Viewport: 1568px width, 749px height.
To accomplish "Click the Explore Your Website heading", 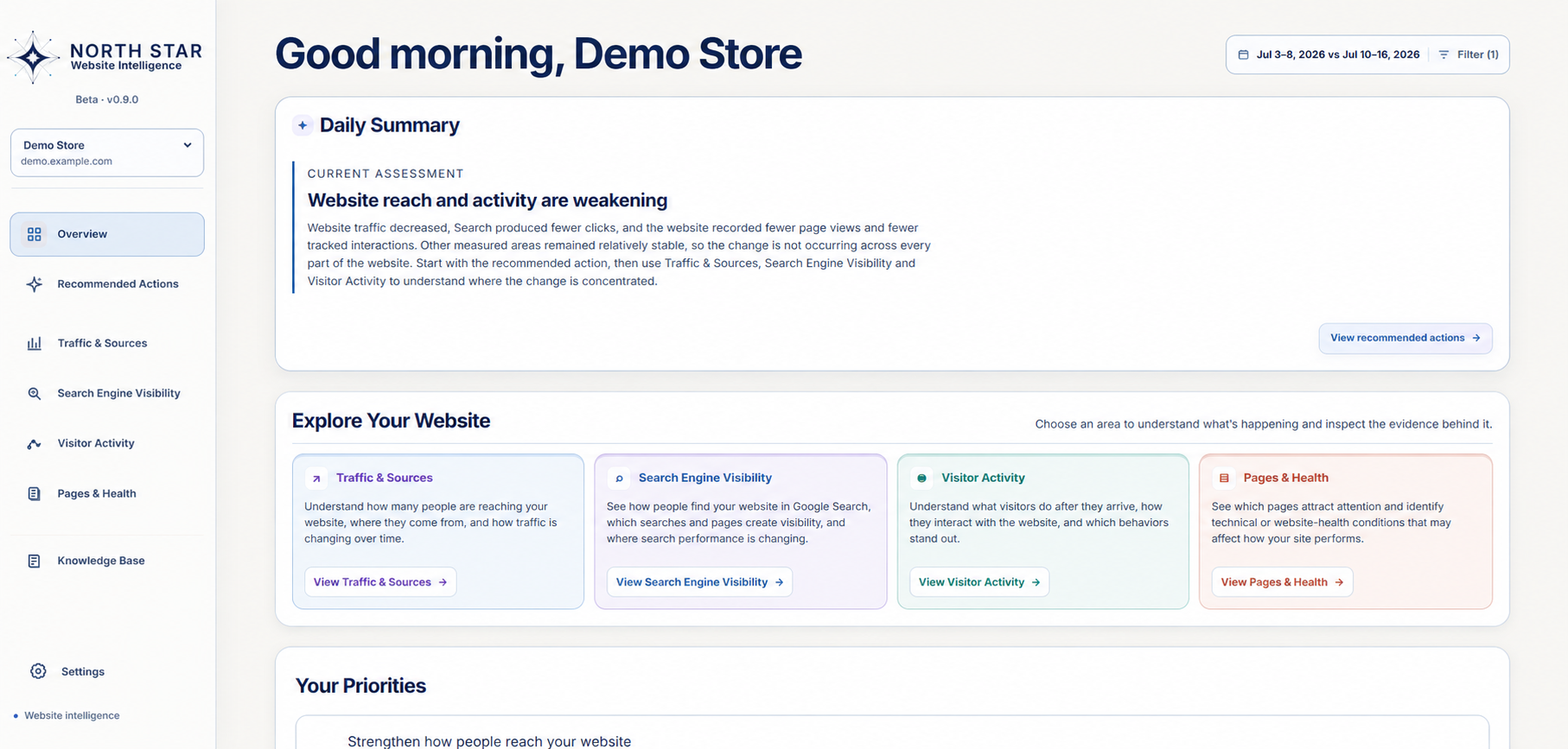I will click(391, 421).
